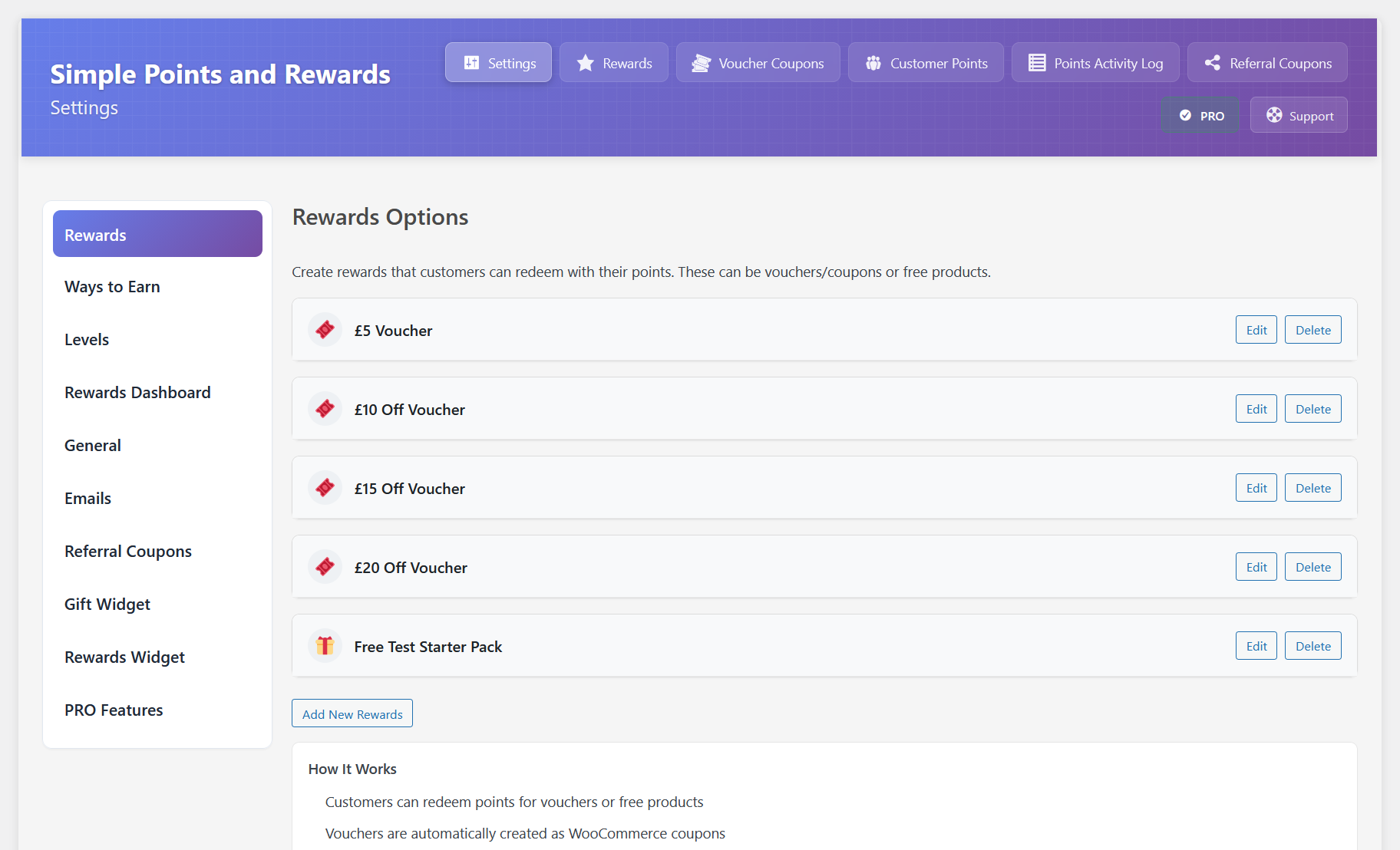The height and width of the screenshot is (850, 1400).
Task: Click the Voucher Coupons ticket icon
Action: [701, 63]
